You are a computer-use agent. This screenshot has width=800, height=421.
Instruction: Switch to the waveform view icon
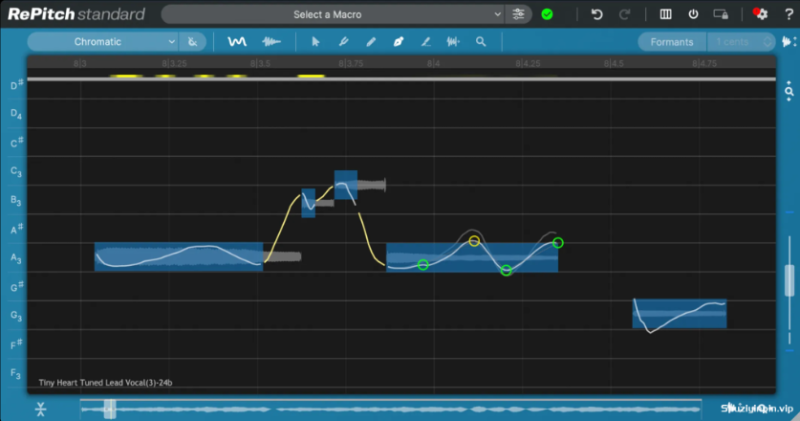tap(270, 42)
